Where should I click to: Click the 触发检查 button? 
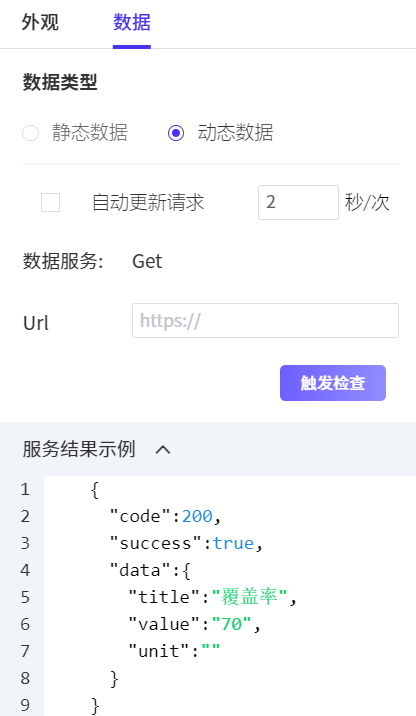(333, 383)
